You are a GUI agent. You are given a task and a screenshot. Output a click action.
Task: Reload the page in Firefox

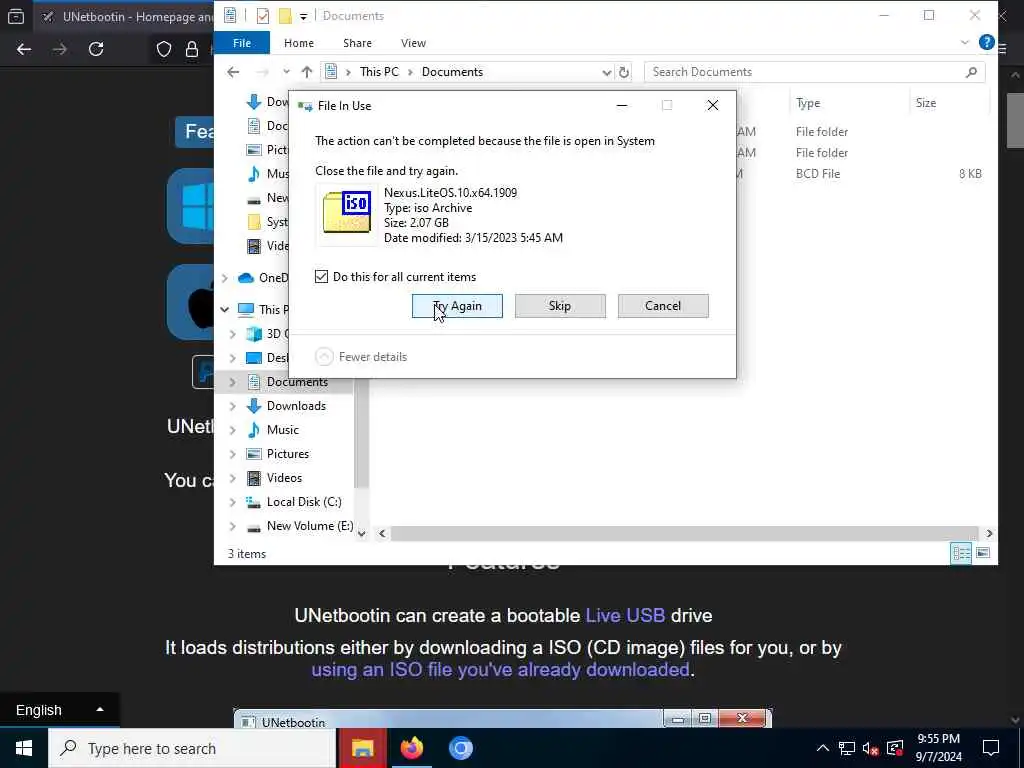tap(96, 49)
